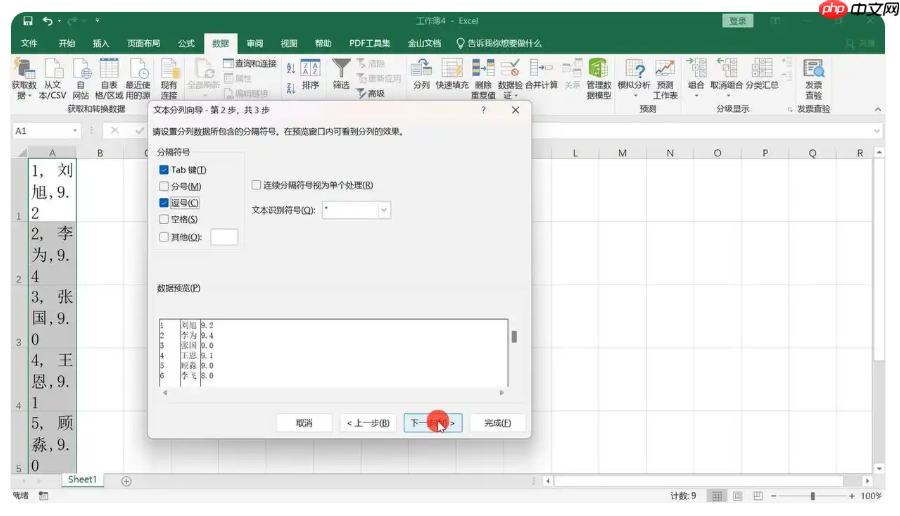Screen dimensions: 900x516
Task: Click the Undo arrow icon
Action: (48, 21)
